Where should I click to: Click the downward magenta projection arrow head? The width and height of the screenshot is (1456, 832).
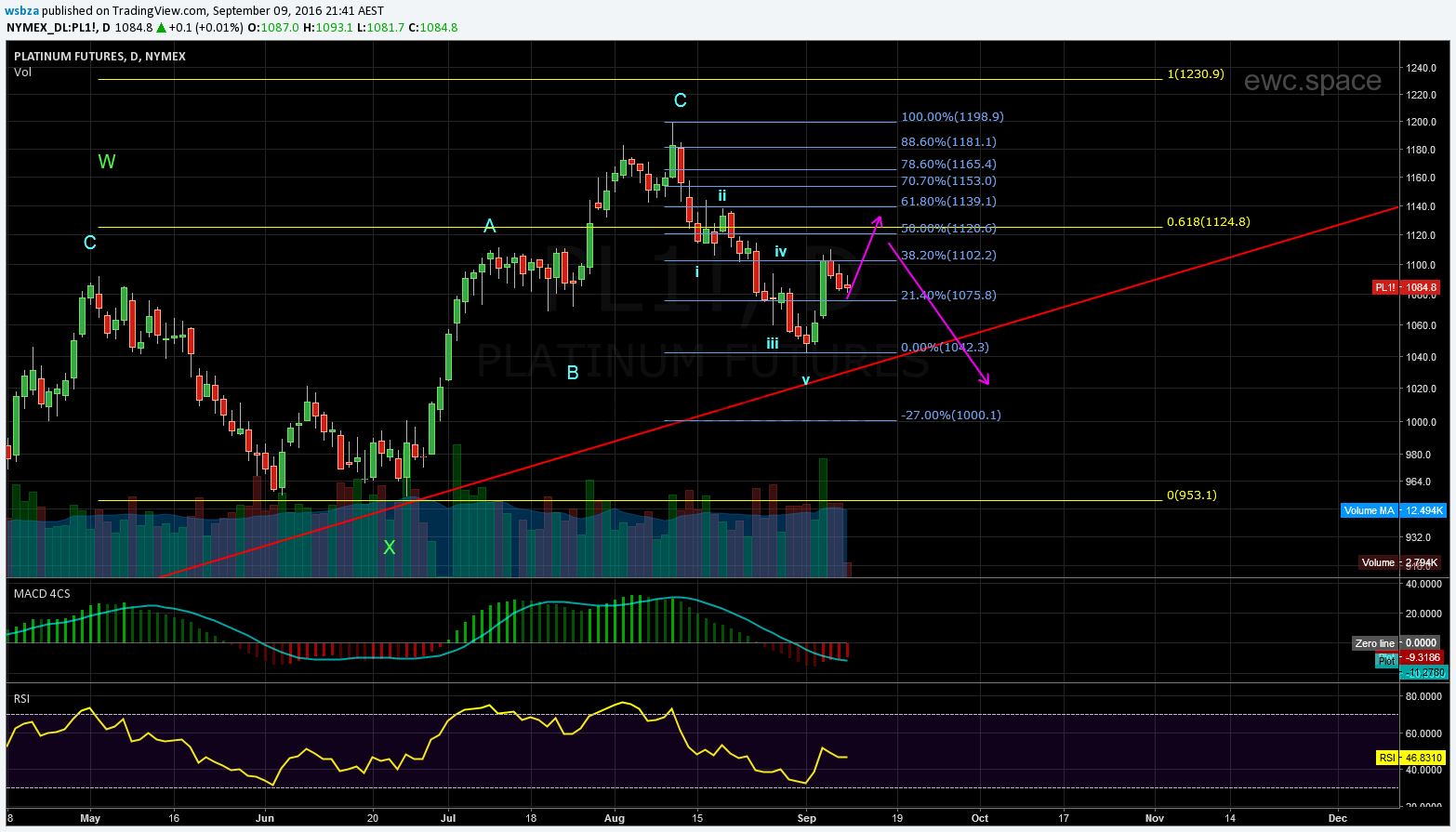coord(986,379)
